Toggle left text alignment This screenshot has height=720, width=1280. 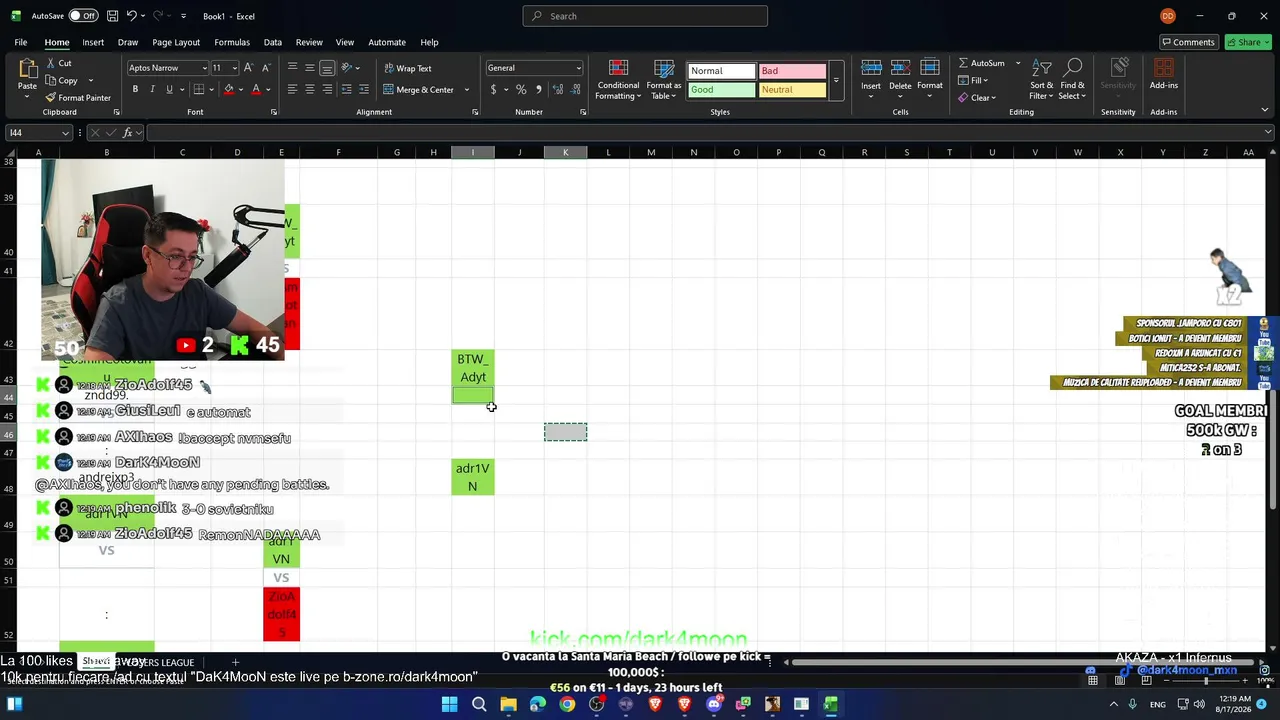pos(292,89)
